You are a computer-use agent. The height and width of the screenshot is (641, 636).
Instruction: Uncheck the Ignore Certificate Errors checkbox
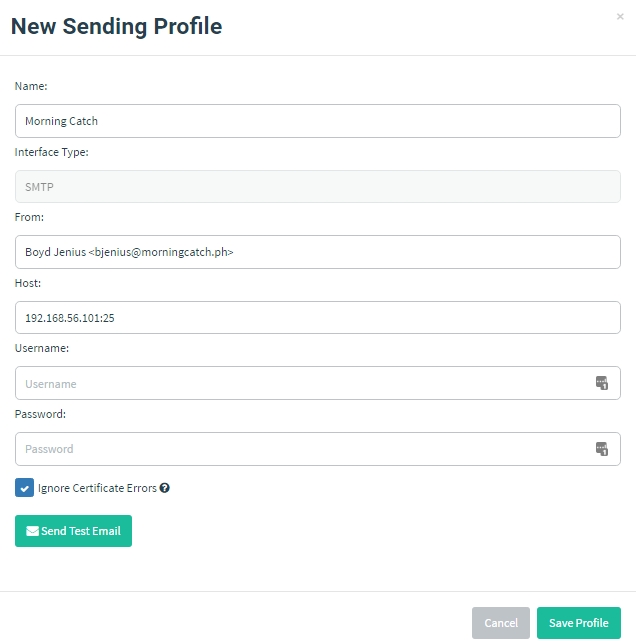25,488
